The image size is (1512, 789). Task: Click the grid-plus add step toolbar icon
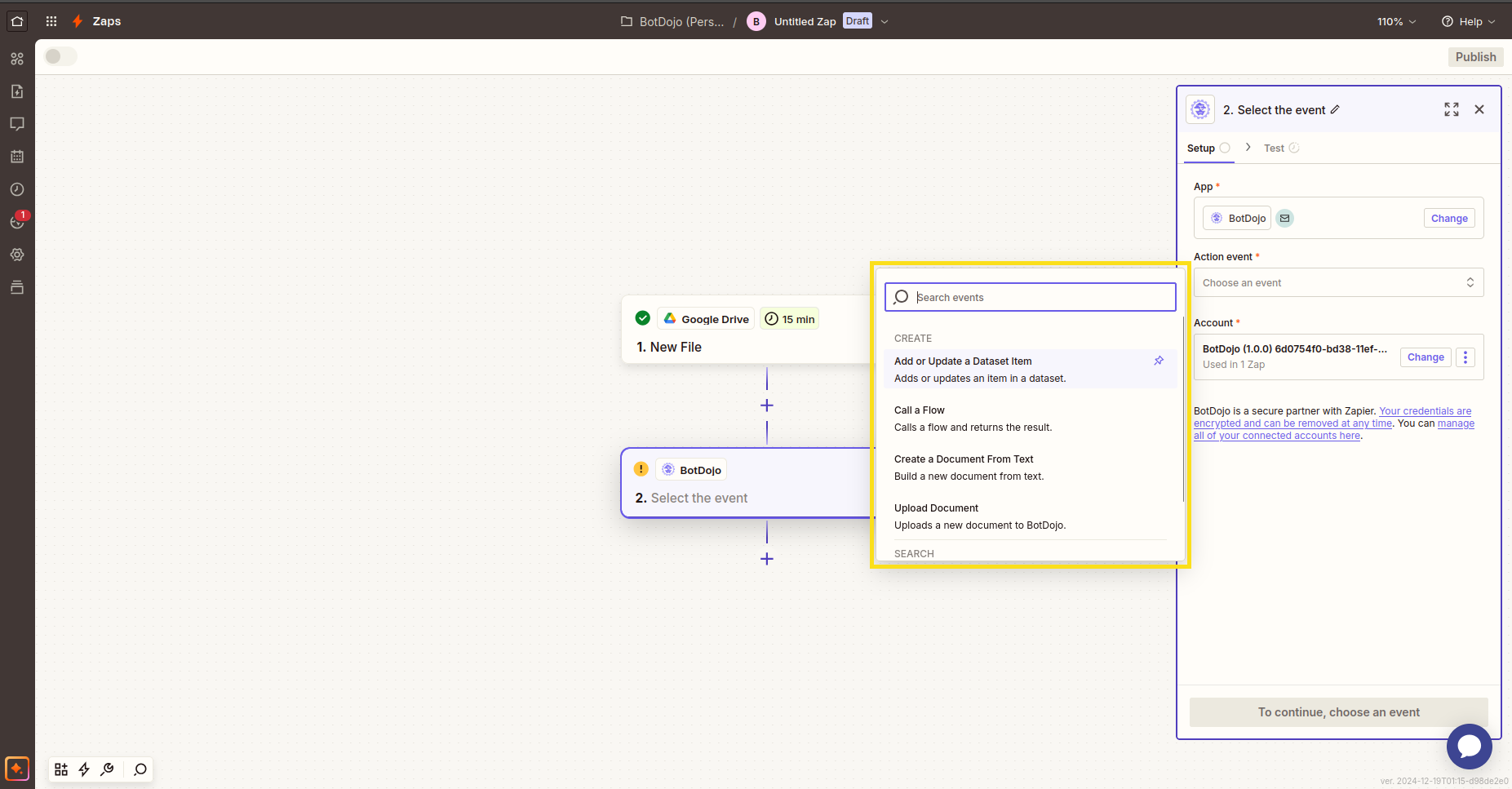(61, 769)
